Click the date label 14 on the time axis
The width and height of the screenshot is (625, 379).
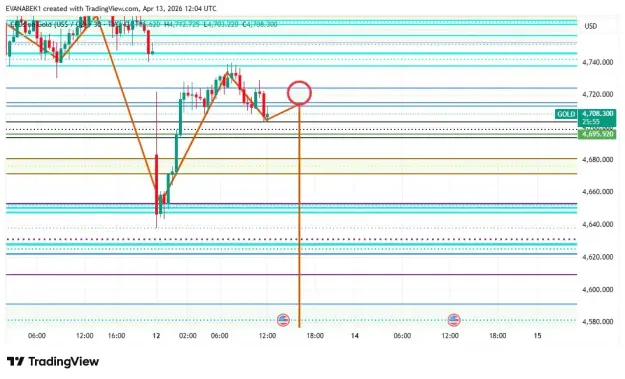tap(355, 336)
